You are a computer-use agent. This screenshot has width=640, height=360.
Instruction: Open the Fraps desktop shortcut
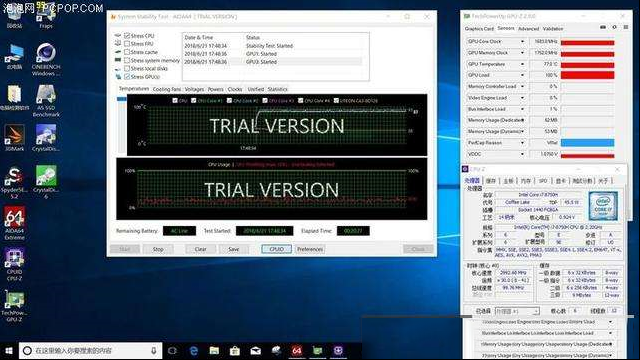pyautogui.click(x=46, y=16)
